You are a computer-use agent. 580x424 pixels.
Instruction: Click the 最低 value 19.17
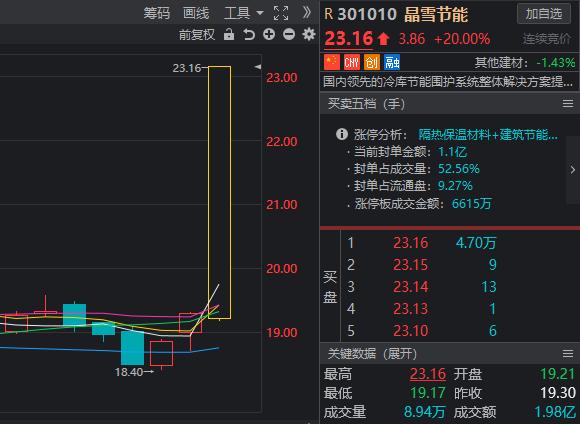coord(428,393)
